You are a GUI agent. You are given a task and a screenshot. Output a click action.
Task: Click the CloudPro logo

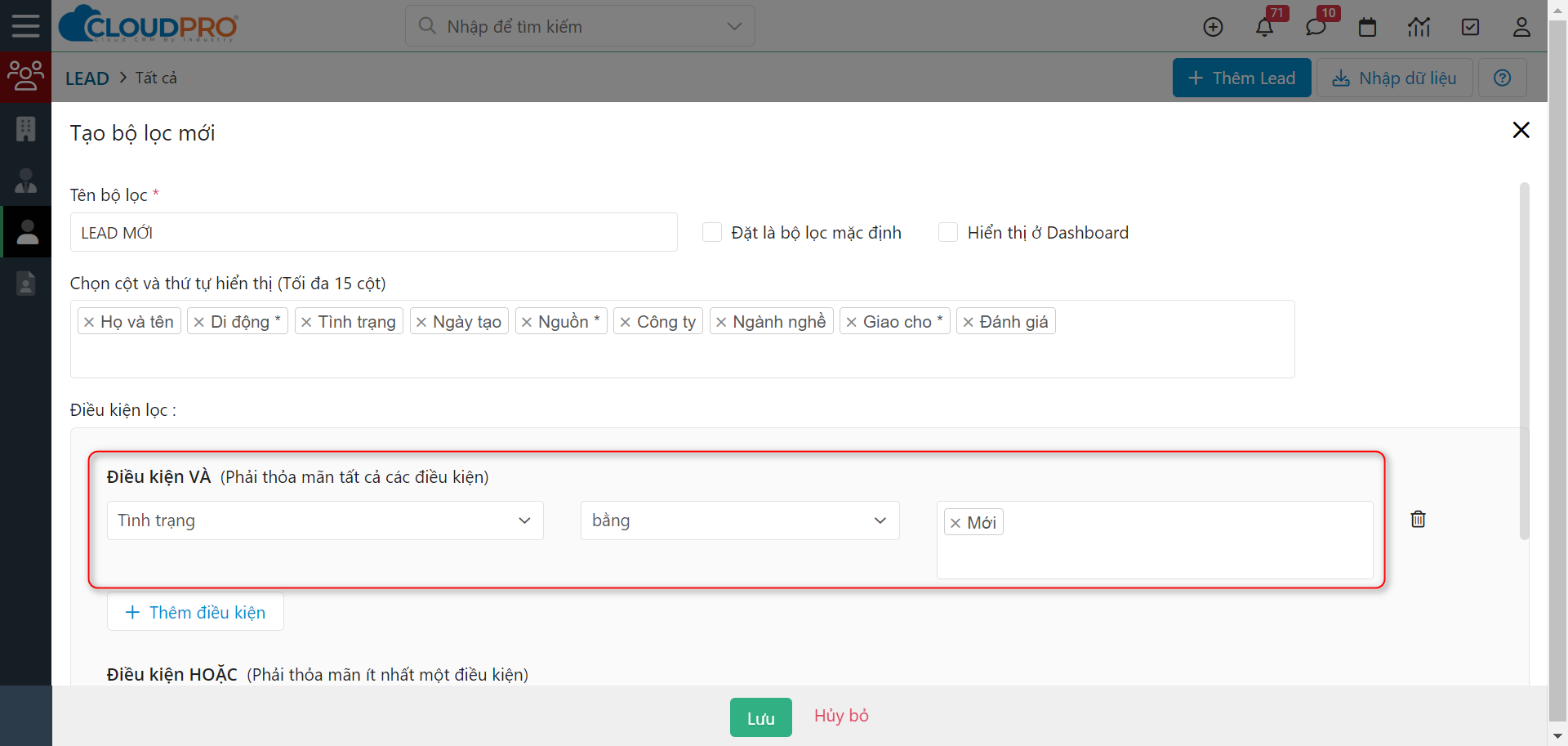[x=149, y=25]
